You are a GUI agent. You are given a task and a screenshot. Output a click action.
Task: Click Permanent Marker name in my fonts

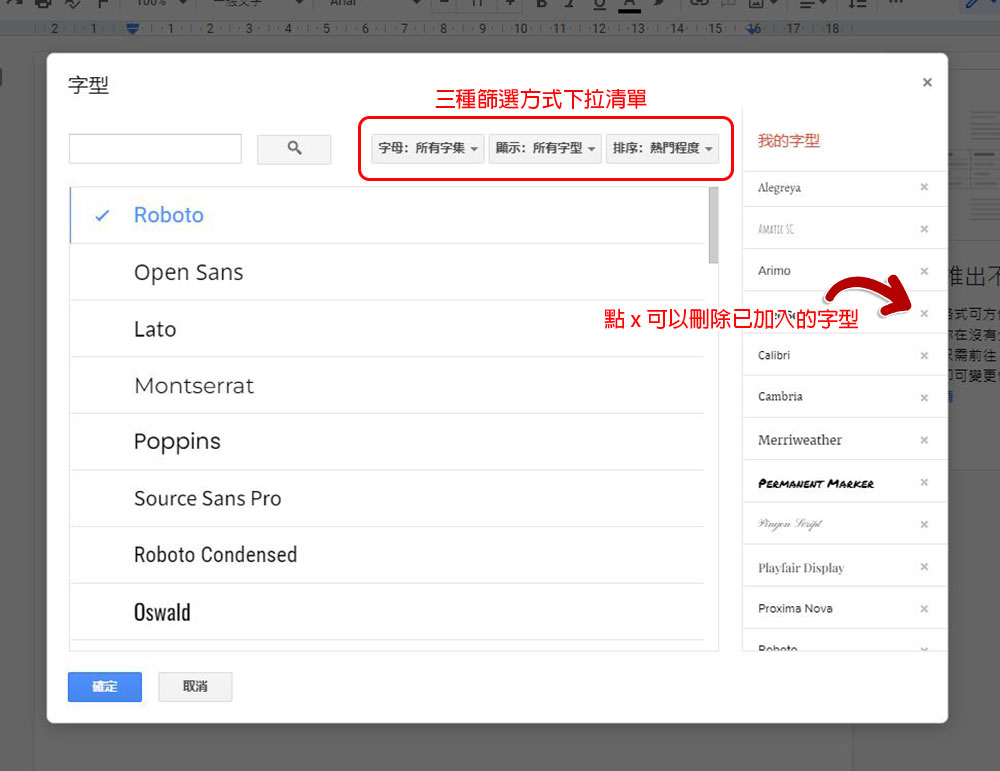pyautogui.click(x=816, y=483)
